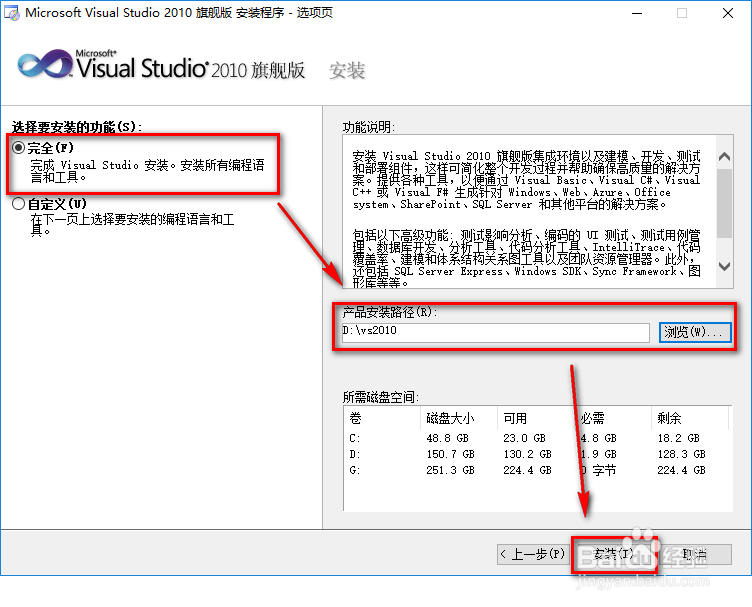Go back with 上一步(P) button
Screen dimensions: 752x607
coord(533,554)
